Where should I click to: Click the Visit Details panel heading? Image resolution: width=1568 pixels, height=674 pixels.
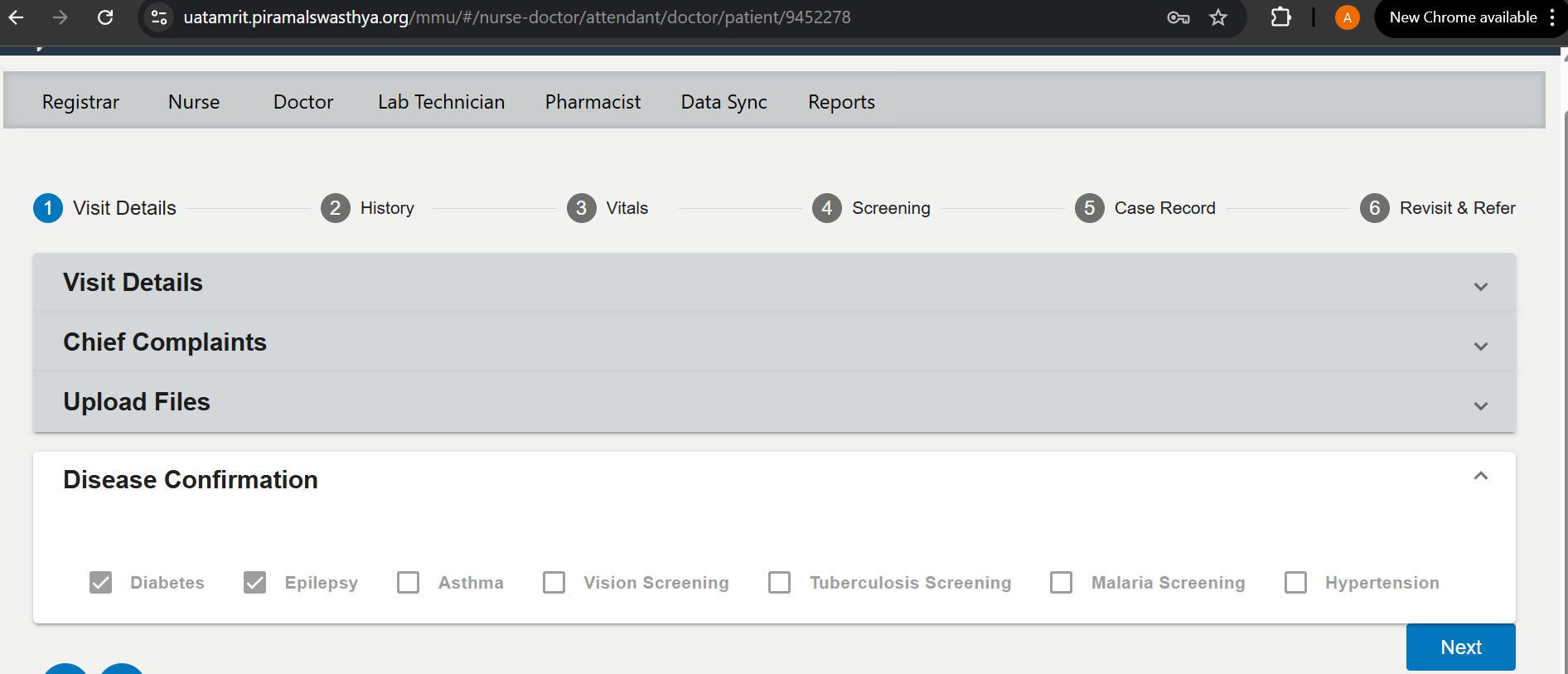click(133, 283)
